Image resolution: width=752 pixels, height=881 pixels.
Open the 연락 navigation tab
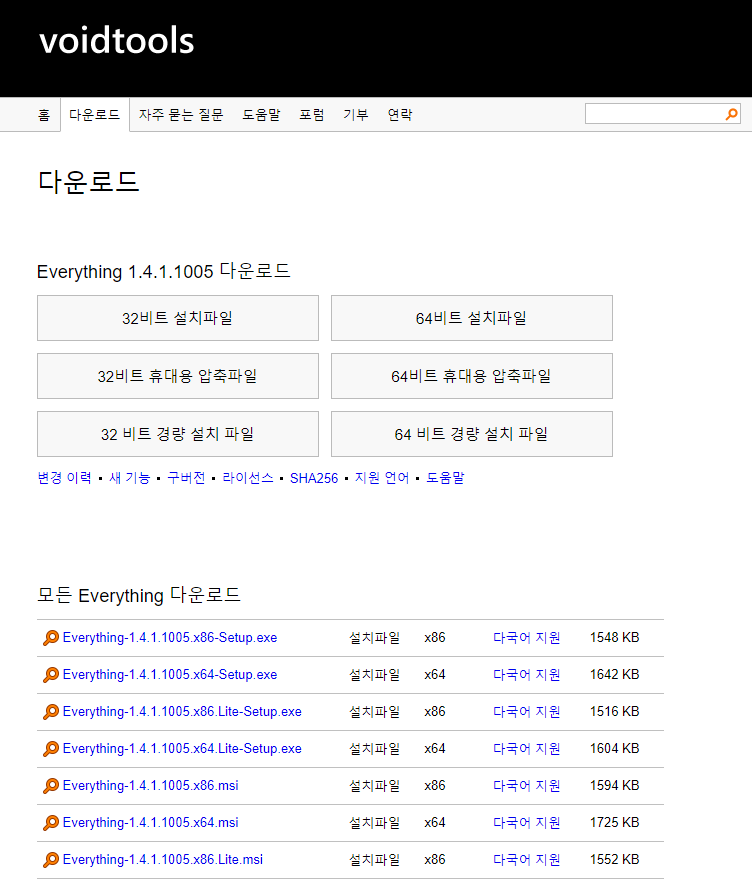click(x=400, y=115)
